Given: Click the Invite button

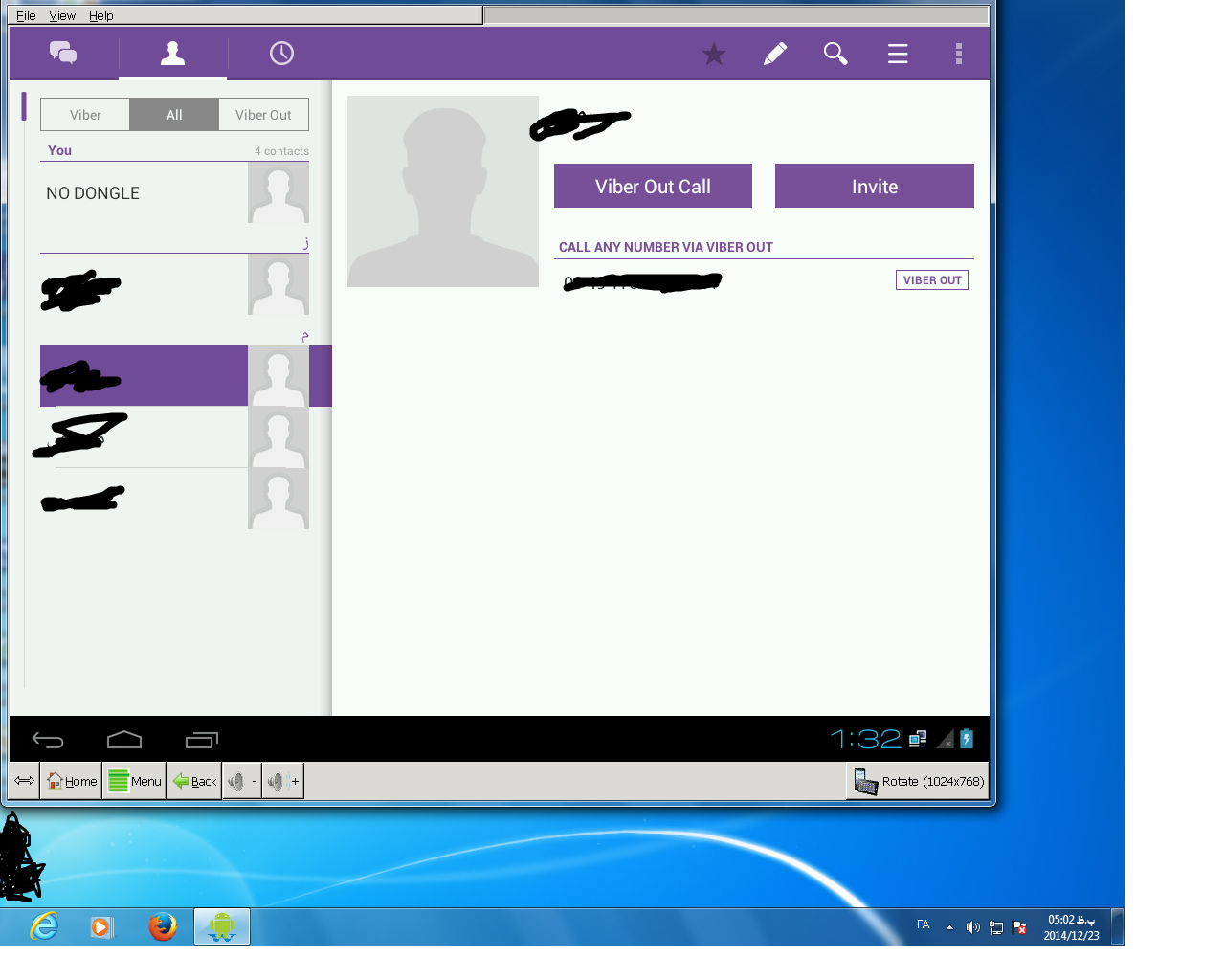Looking at the screenshot, I should coord(874,186).
